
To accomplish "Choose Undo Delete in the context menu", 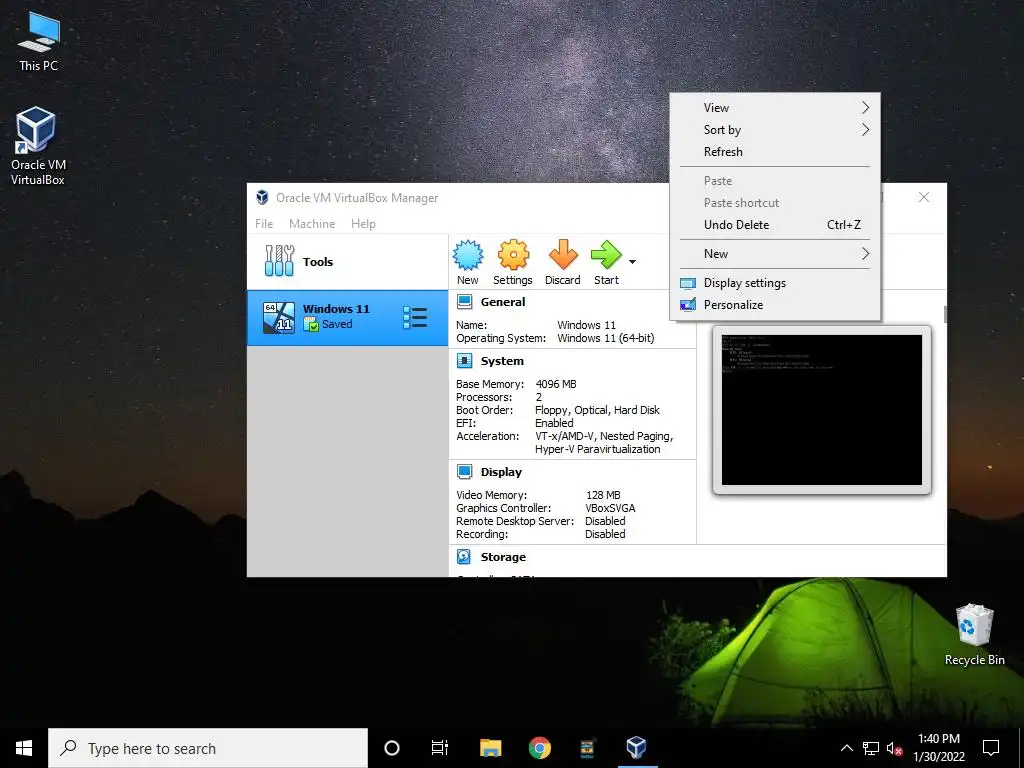I will click(775, 225).
